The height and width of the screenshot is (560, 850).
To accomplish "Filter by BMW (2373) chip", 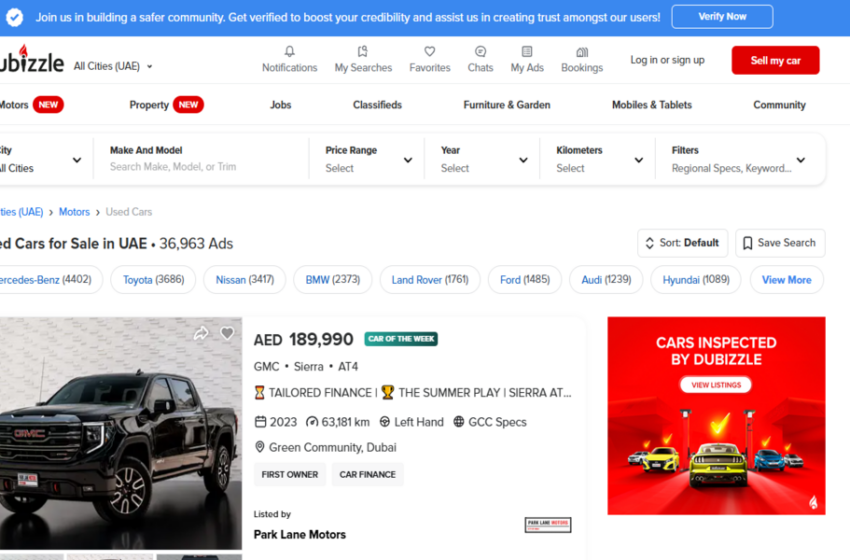I will pos(333,280).
